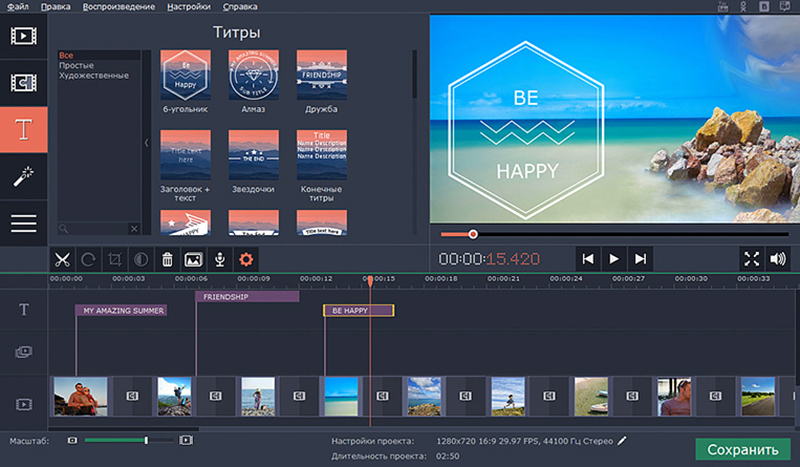The image size is (800, 467).
Task: Select the scissors split tool
Action: click(62, 259)
